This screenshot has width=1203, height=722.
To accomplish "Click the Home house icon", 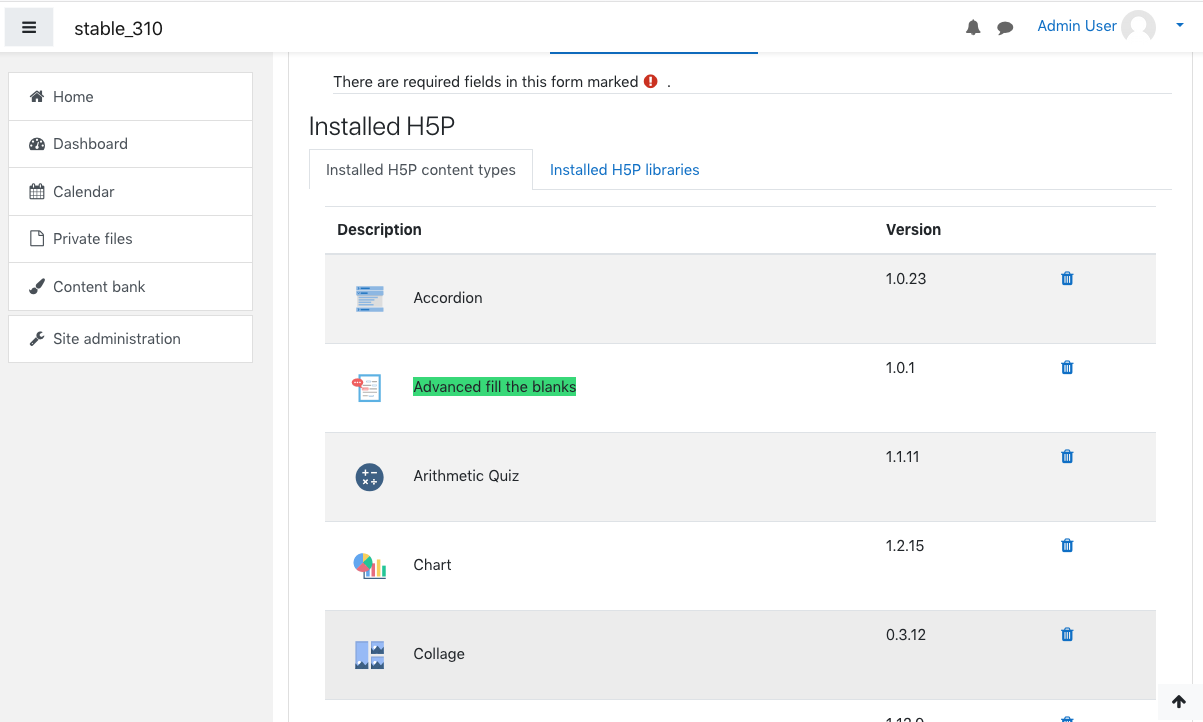I will (37, 97).
